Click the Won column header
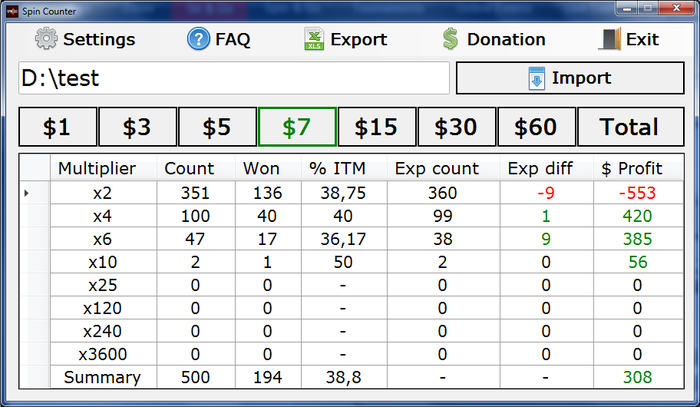Image resolution: width=700 pixels, height=407 pixels. (268, 168)
